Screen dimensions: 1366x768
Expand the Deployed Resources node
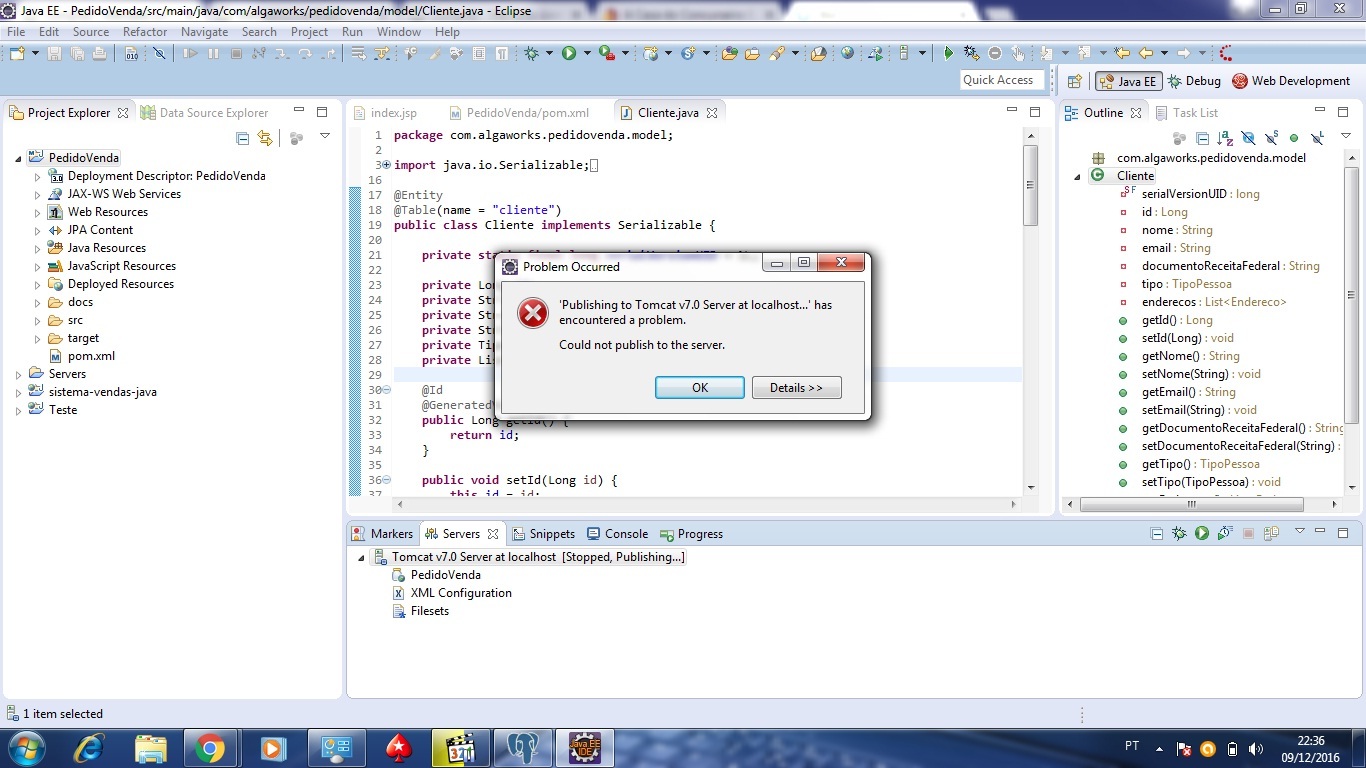tap(37, 284)
